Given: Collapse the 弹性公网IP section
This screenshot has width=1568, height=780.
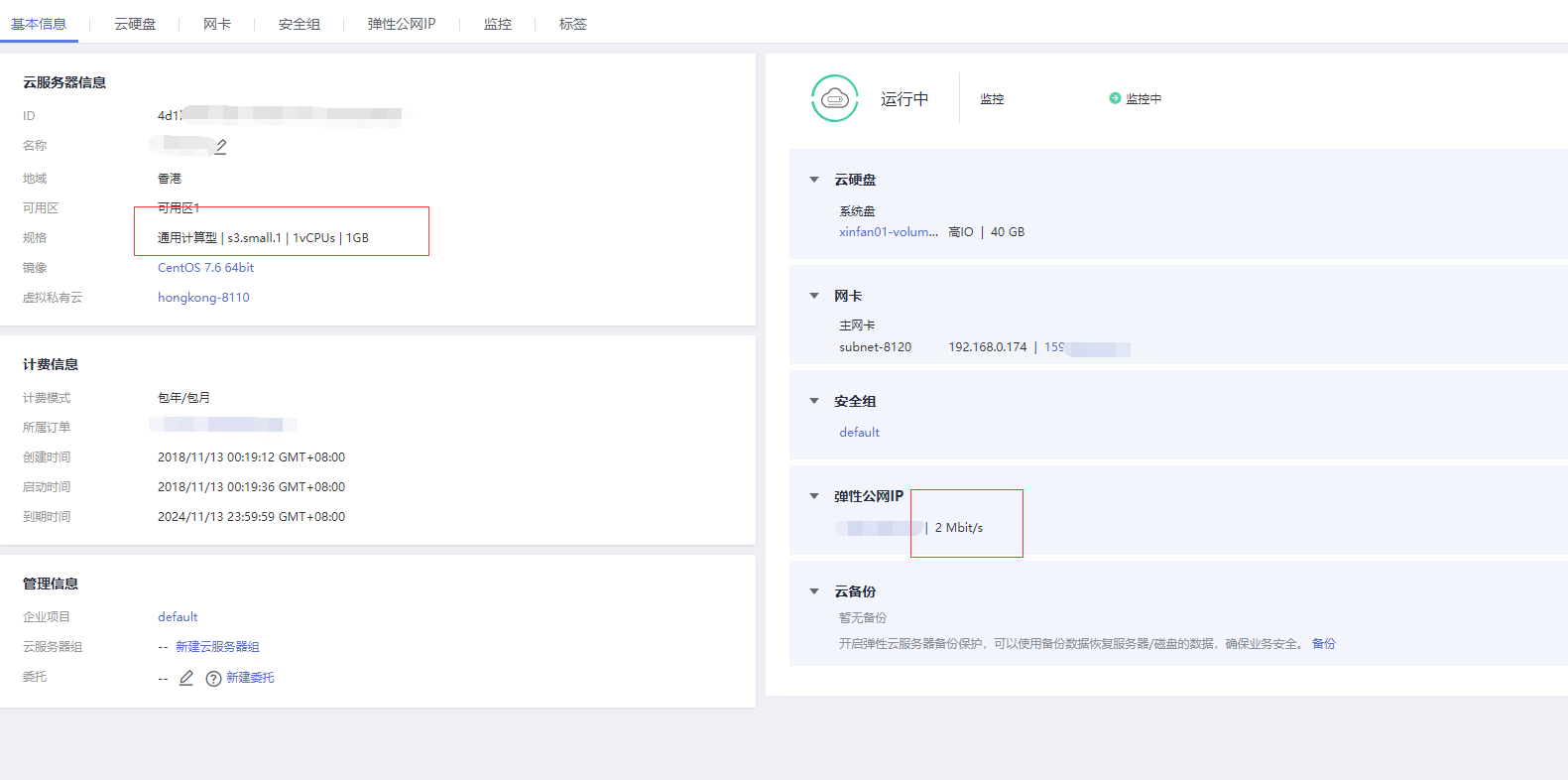Looking at the screenshot, I should pyautogui.click(x=814, y=496).
